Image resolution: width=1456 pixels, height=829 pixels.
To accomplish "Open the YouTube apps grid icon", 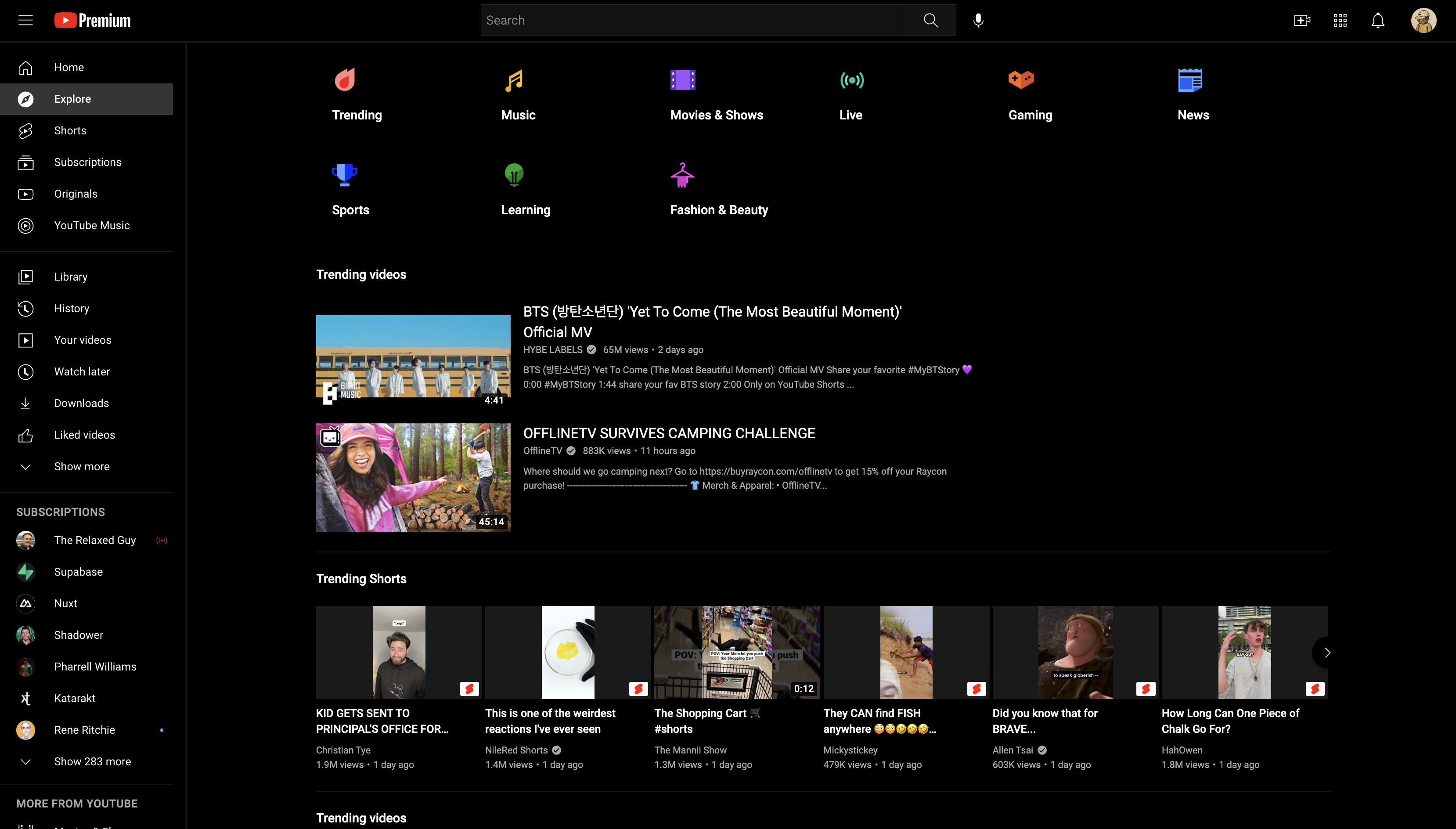I will (1340, 20).
